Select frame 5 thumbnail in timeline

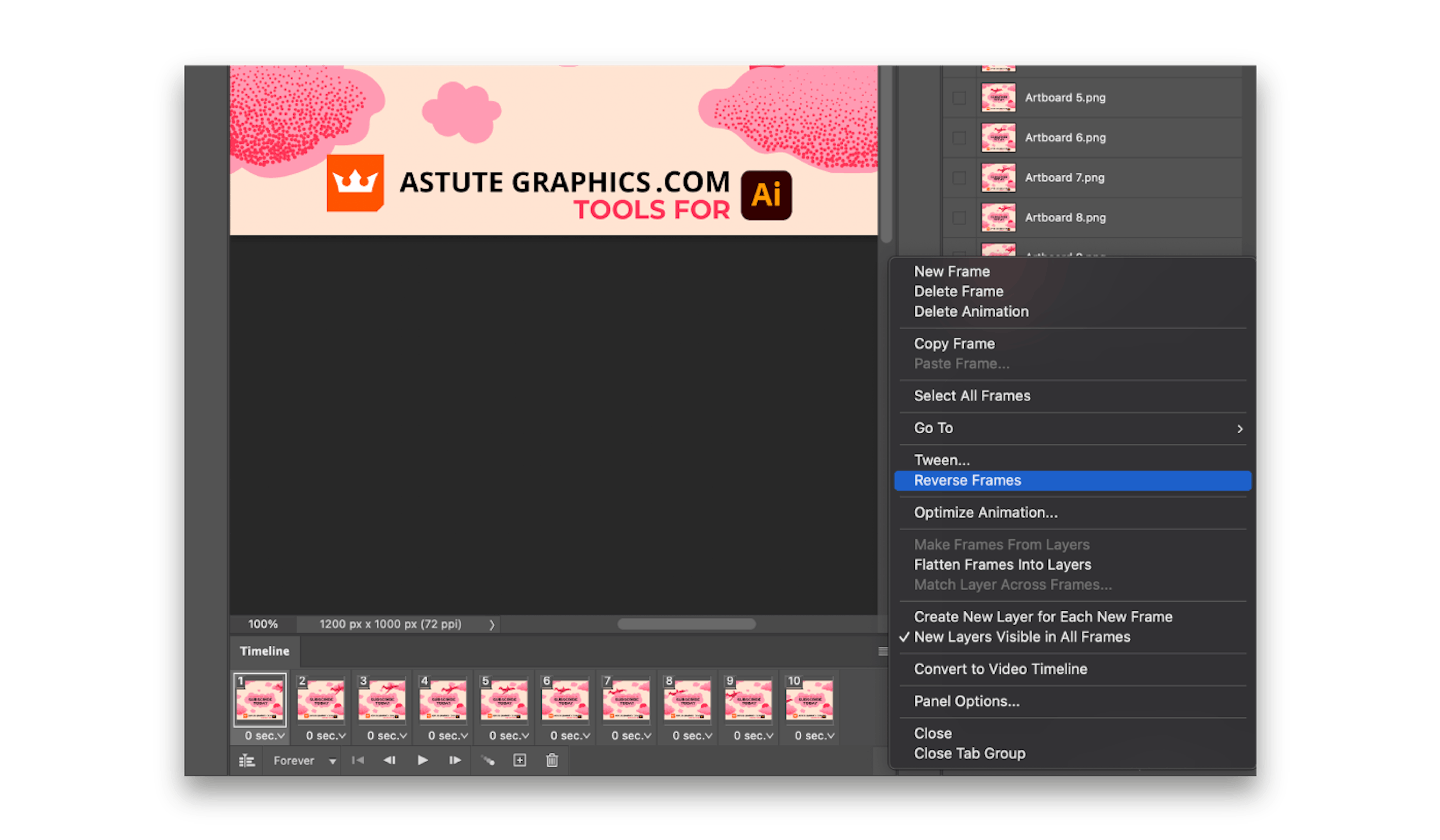click(504, 700)
